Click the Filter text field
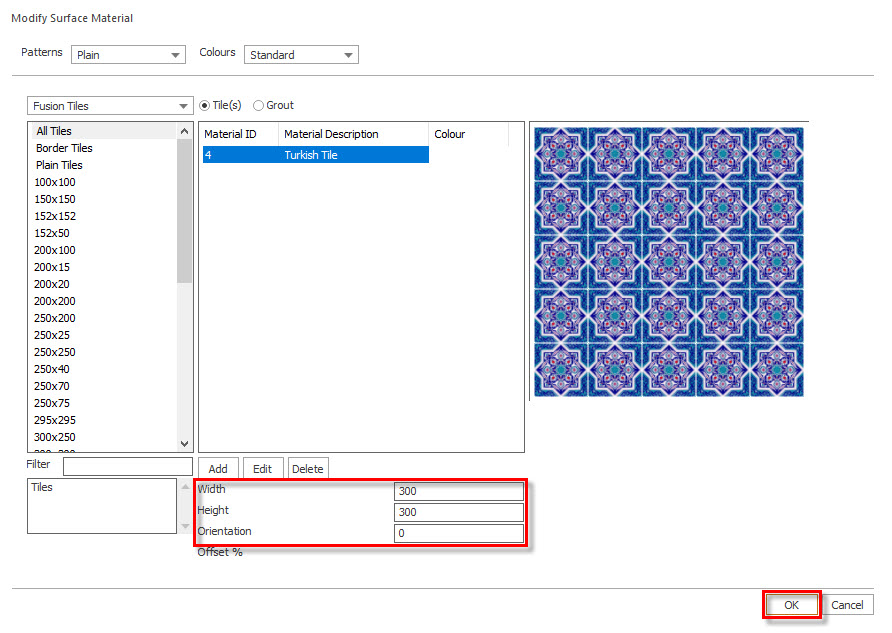Image resolution: width=892 pixels, height=633 pixels. pos(128,466)
